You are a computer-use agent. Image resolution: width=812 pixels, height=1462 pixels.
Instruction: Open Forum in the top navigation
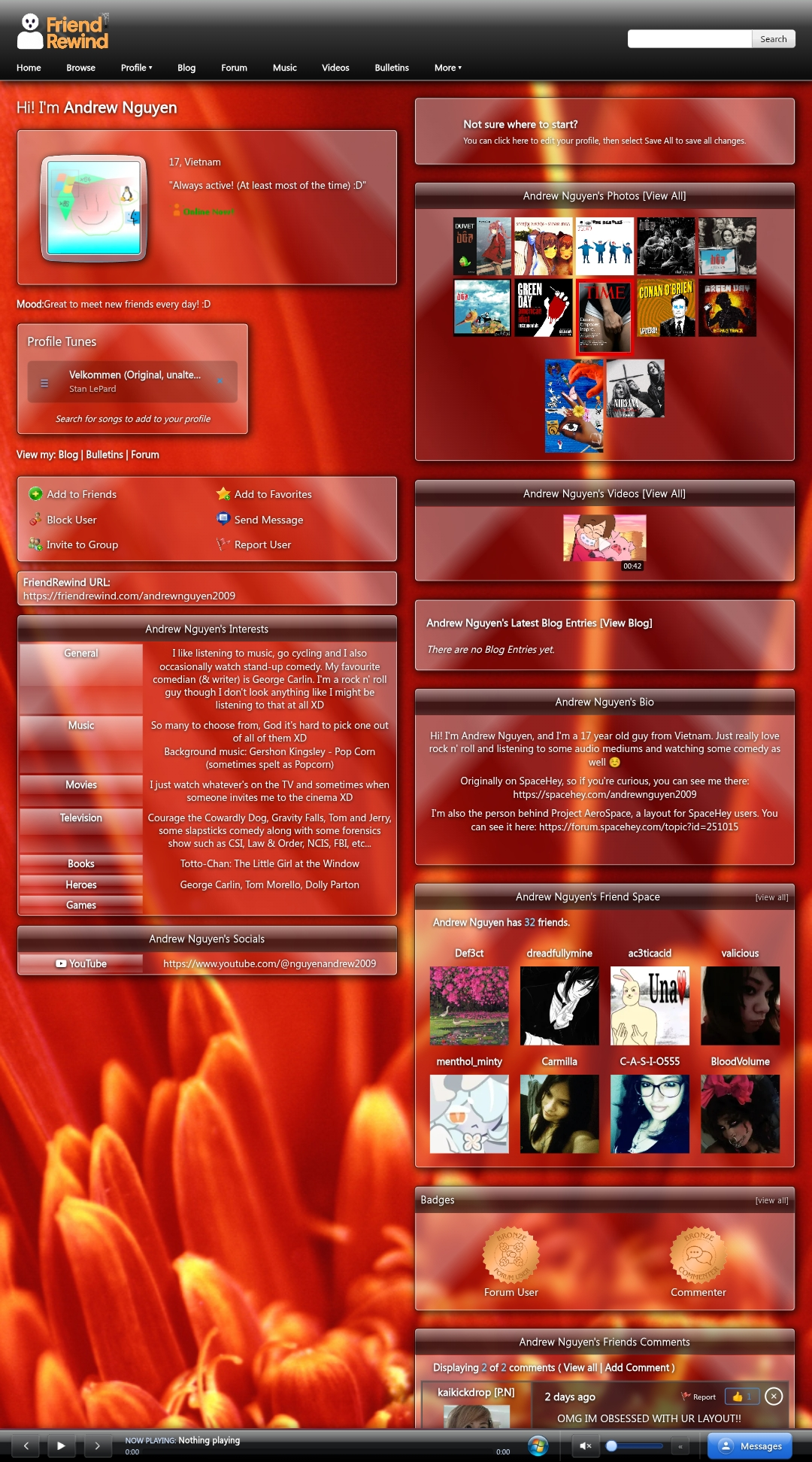pyautogui.click(x=234, y=68)
